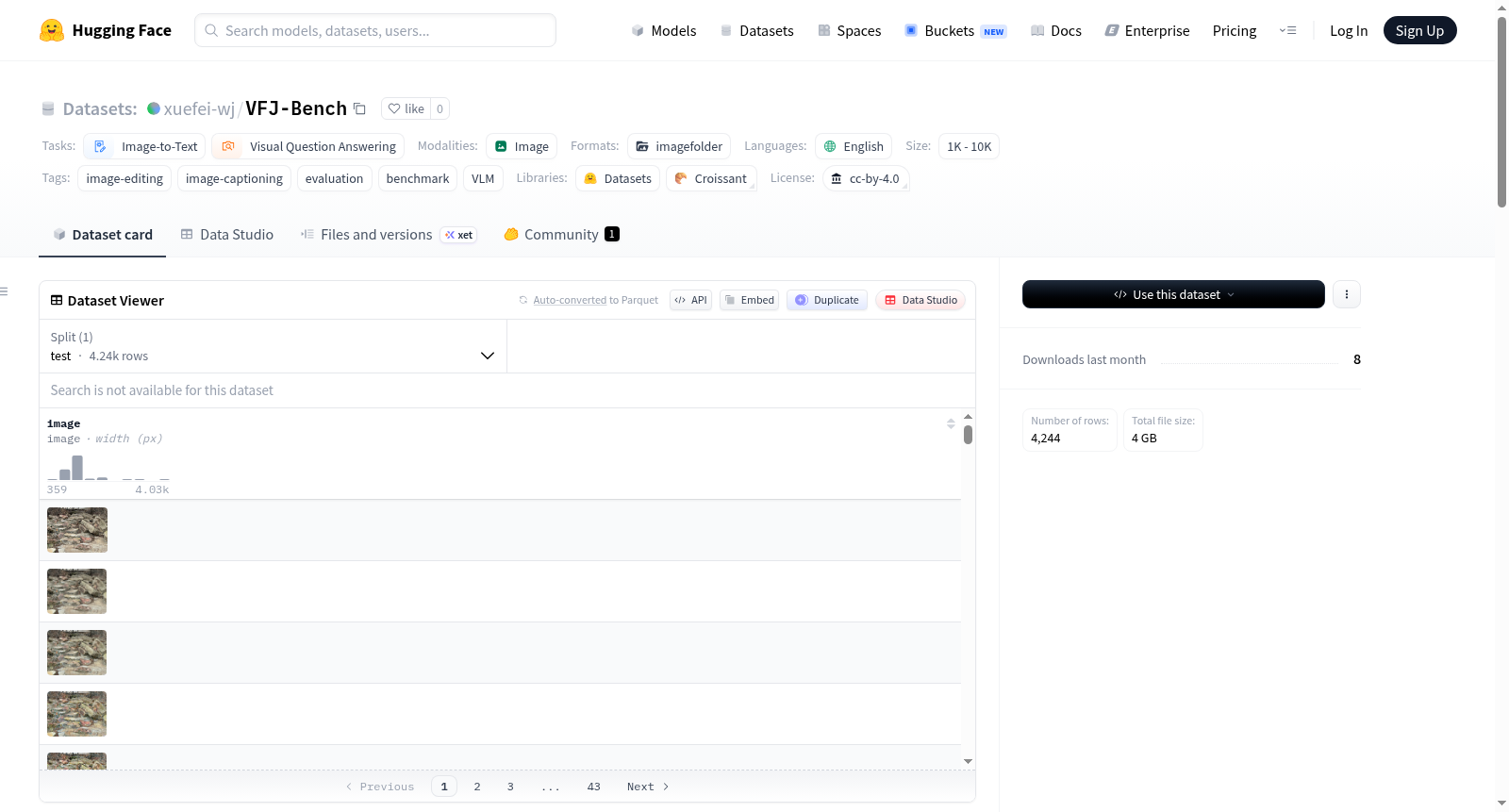The width and height of the screenshot is (1509, 812).
Task: Open the Buckets menu item
Action: coord(955,30)
